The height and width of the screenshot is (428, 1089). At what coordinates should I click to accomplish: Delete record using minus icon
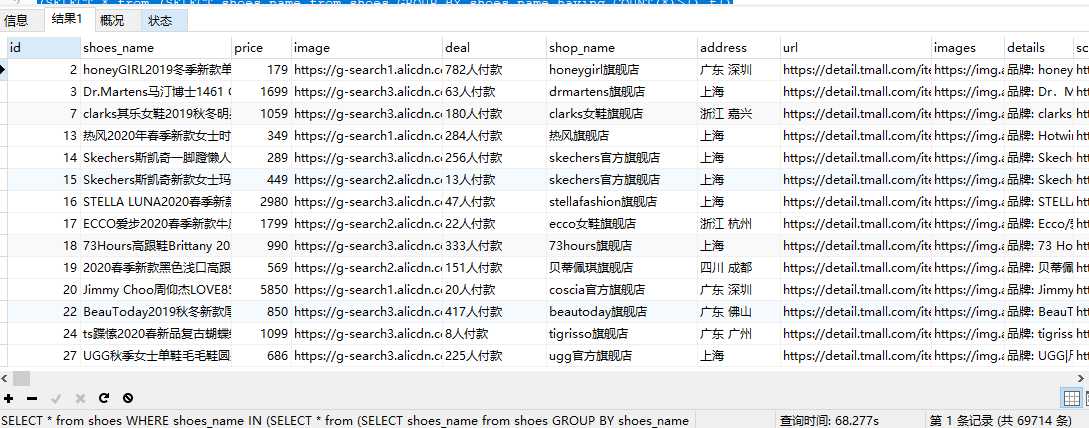click(x=32, y=398)
